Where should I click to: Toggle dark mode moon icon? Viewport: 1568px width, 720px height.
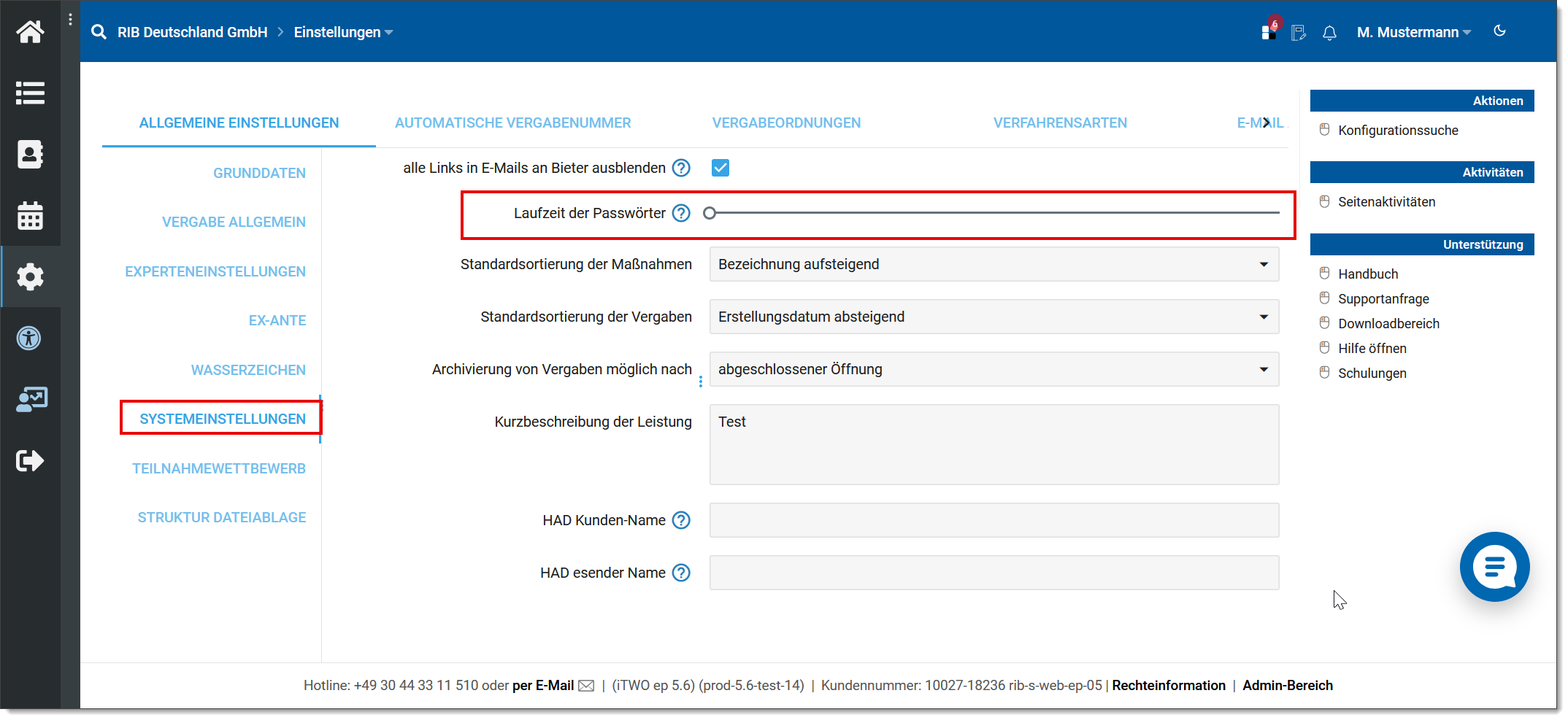(1500, 31)
